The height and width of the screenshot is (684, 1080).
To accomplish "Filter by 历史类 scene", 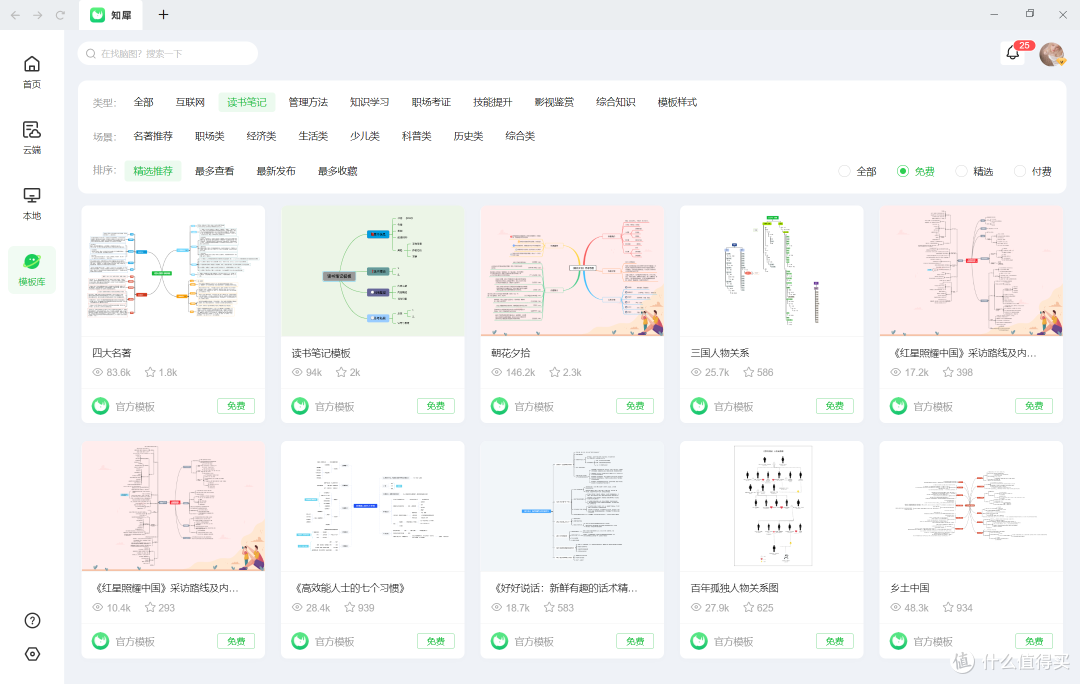I will tap(468, 136).
